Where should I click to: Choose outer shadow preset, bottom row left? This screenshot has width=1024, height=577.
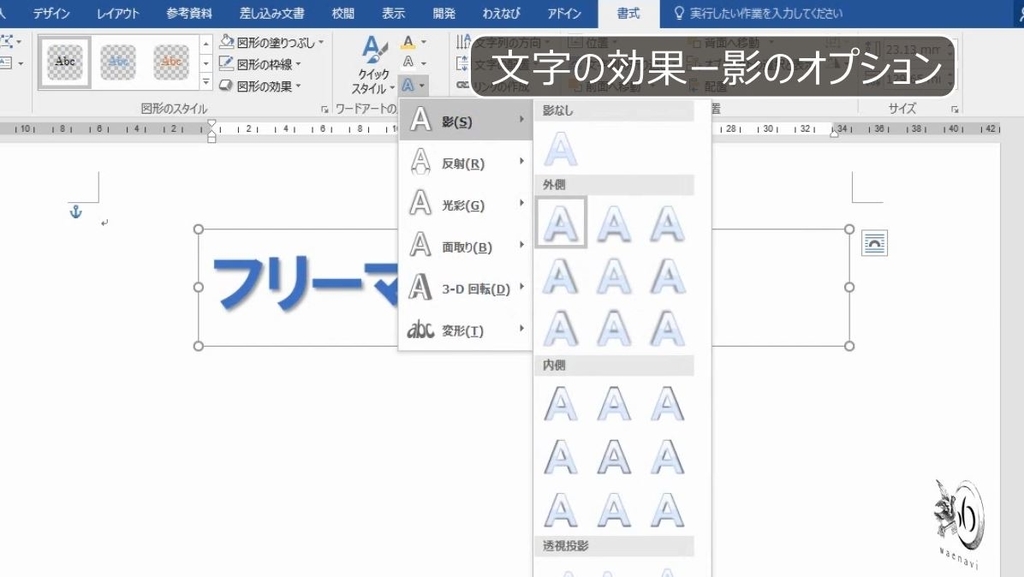coord(561,328)
